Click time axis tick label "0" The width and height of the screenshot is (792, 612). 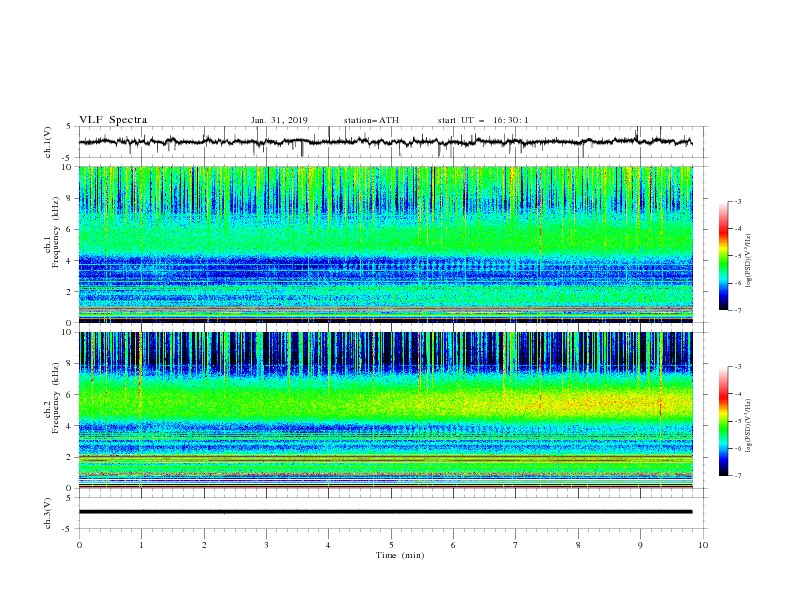point(79,545)
